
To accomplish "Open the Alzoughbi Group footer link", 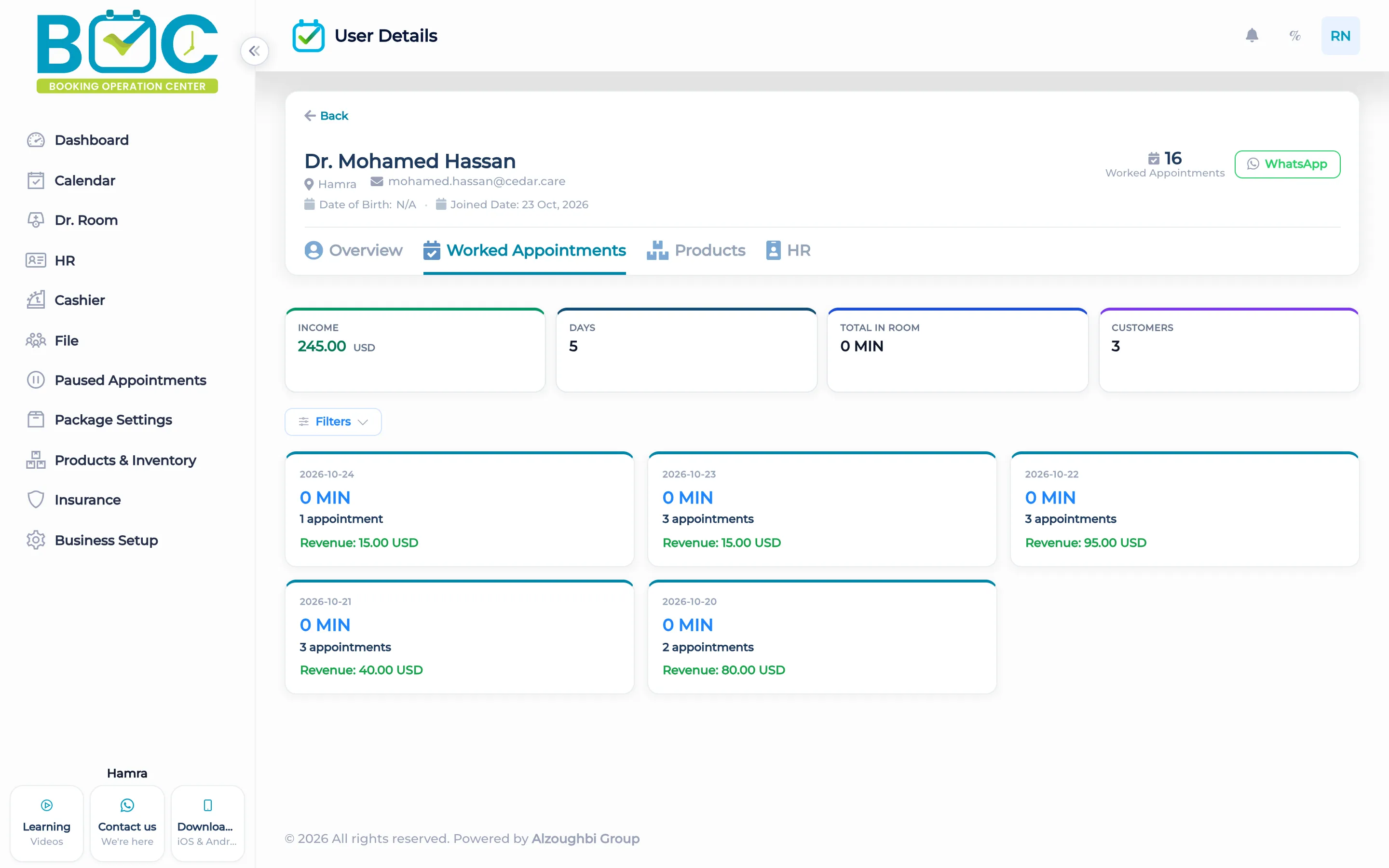I will coord(586,839).
